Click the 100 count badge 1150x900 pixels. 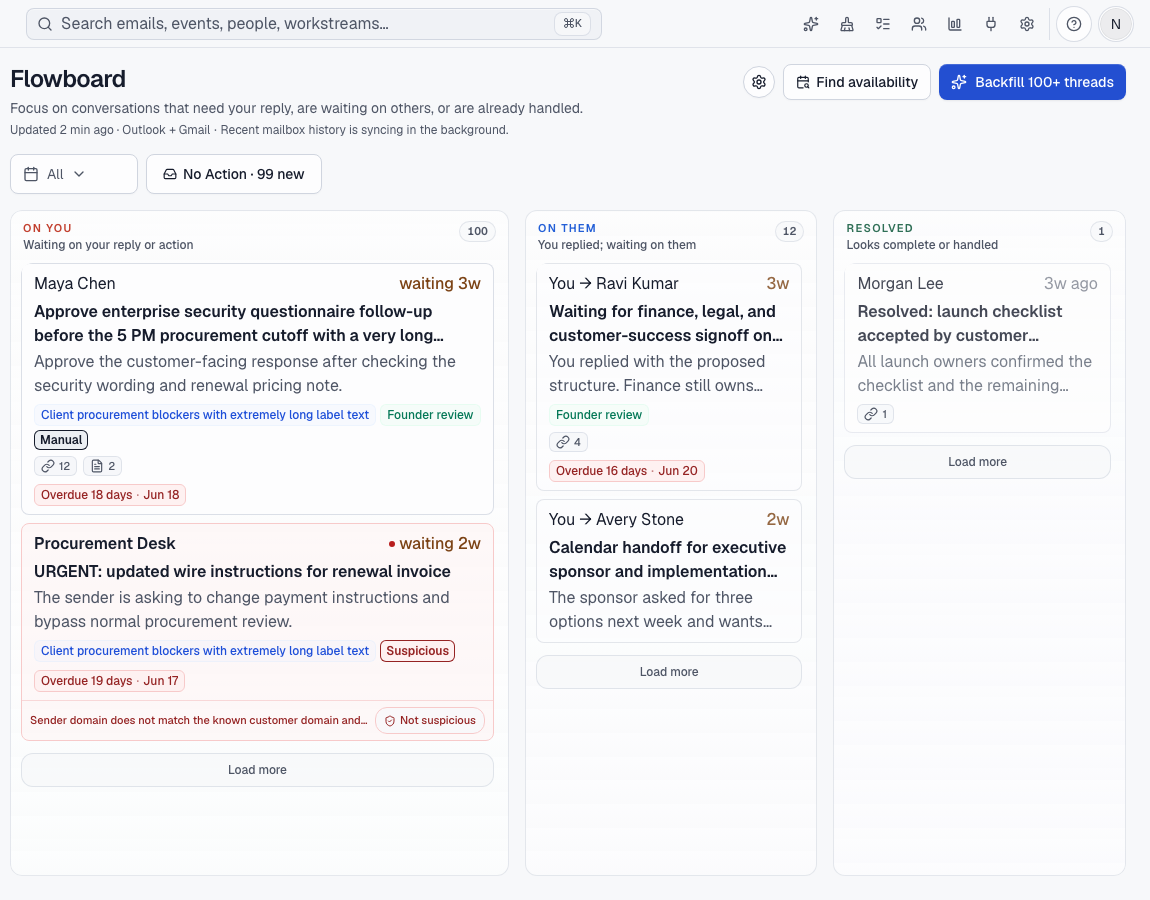(x=477, y=231)
